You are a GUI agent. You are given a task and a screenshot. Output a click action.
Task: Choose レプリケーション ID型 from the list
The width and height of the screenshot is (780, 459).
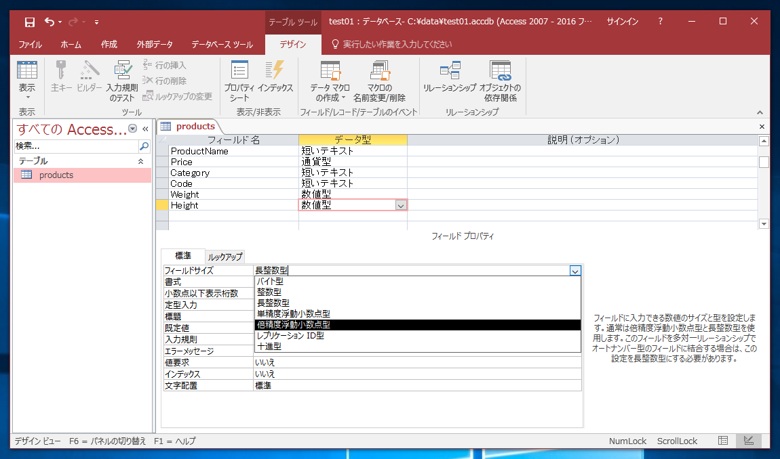[x=417, y=336]
